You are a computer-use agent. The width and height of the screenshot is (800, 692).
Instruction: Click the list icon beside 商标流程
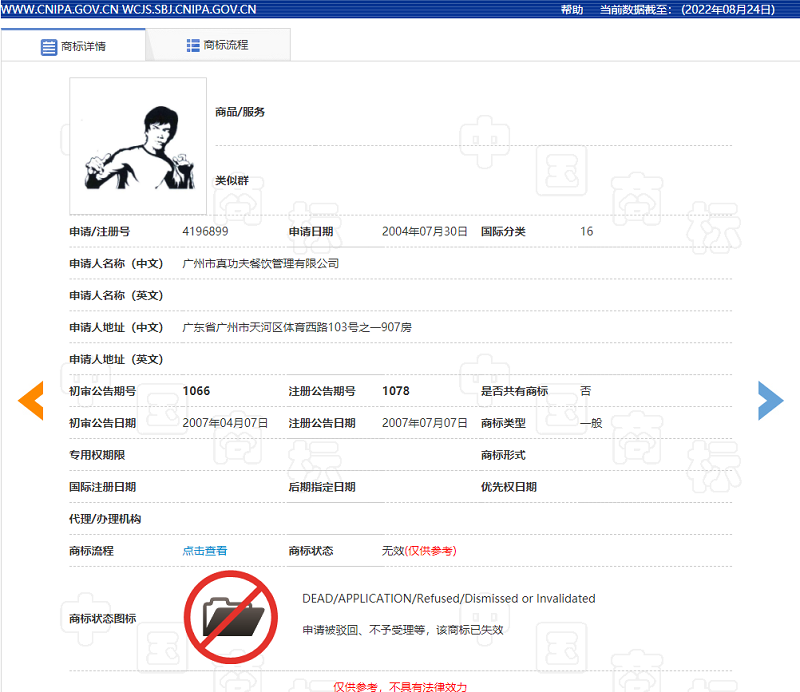[193, 45]
